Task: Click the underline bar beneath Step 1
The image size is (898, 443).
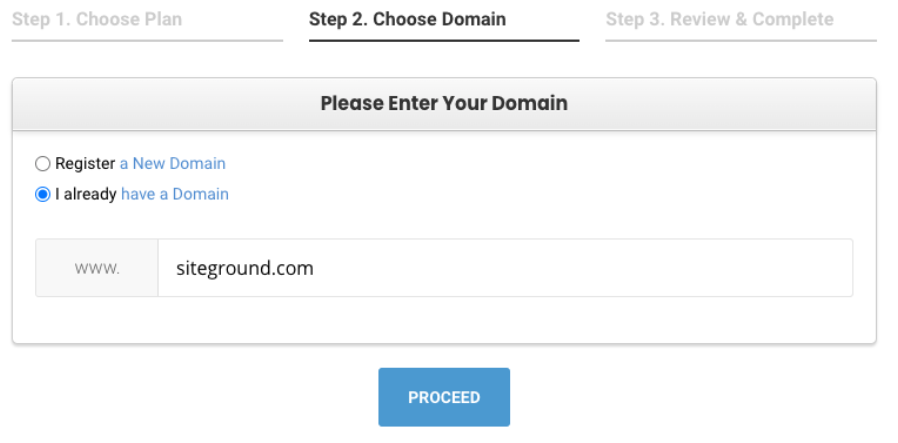Action: click(x=147, y=41)
